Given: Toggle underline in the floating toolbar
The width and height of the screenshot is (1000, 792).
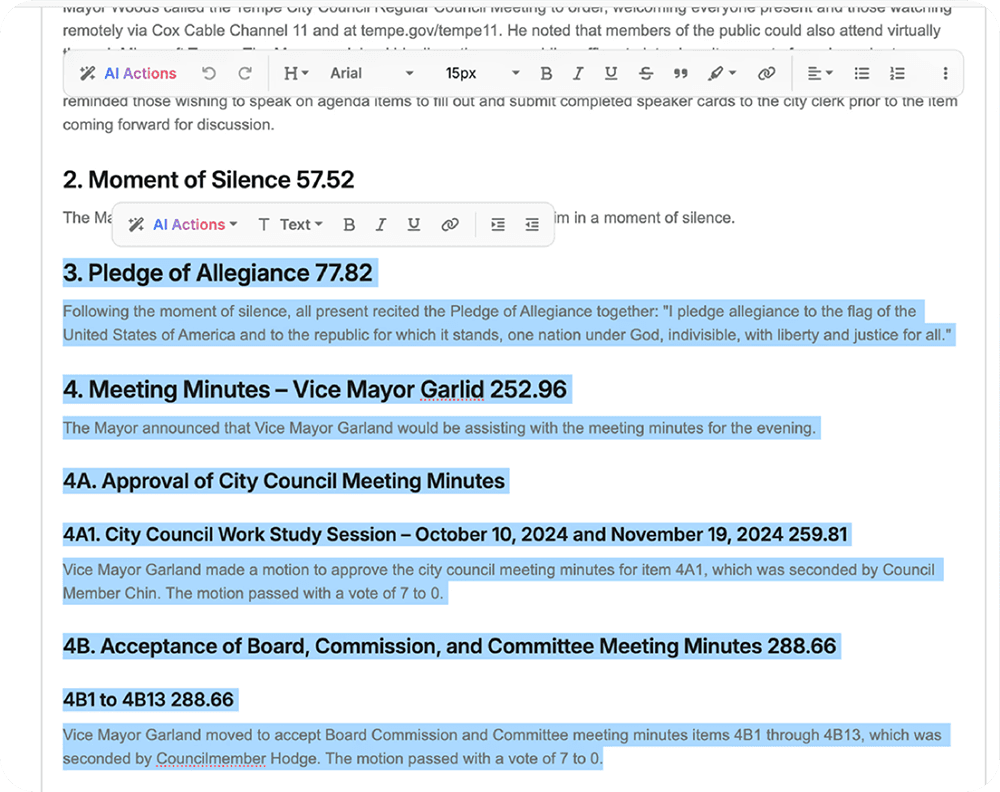Looking at the screenshot, I should 413,224.
